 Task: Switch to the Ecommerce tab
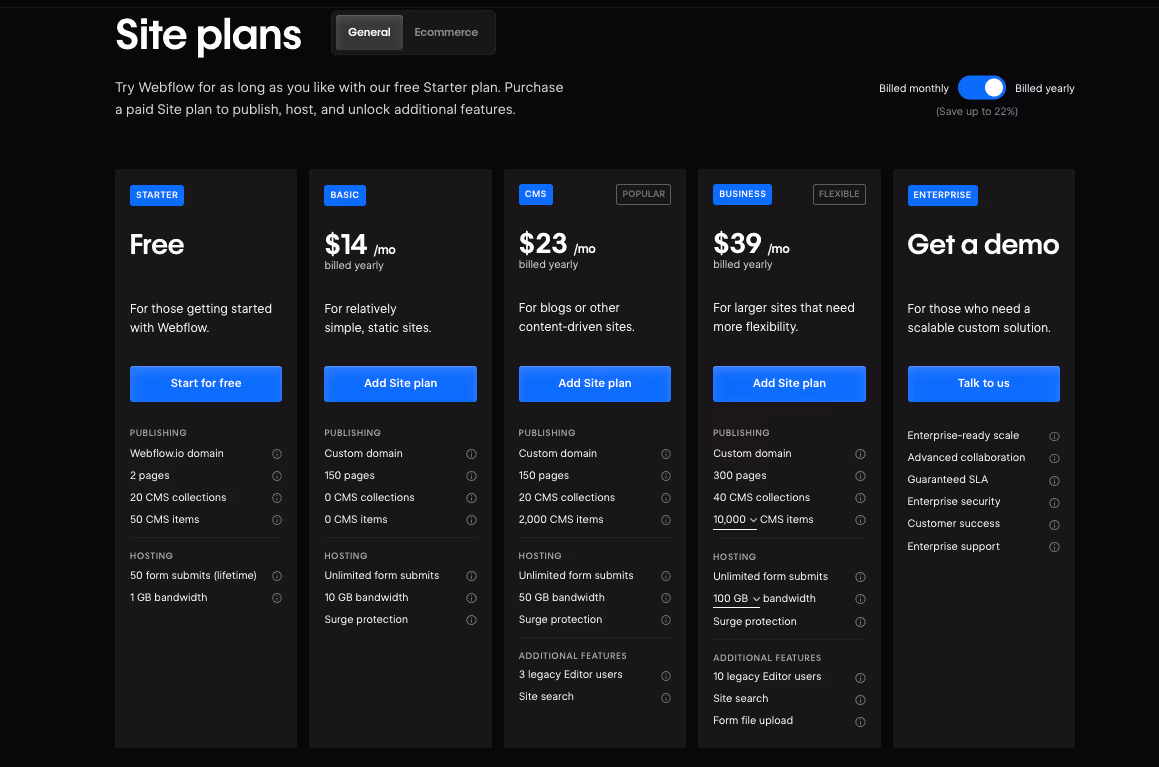click(446, 33)
